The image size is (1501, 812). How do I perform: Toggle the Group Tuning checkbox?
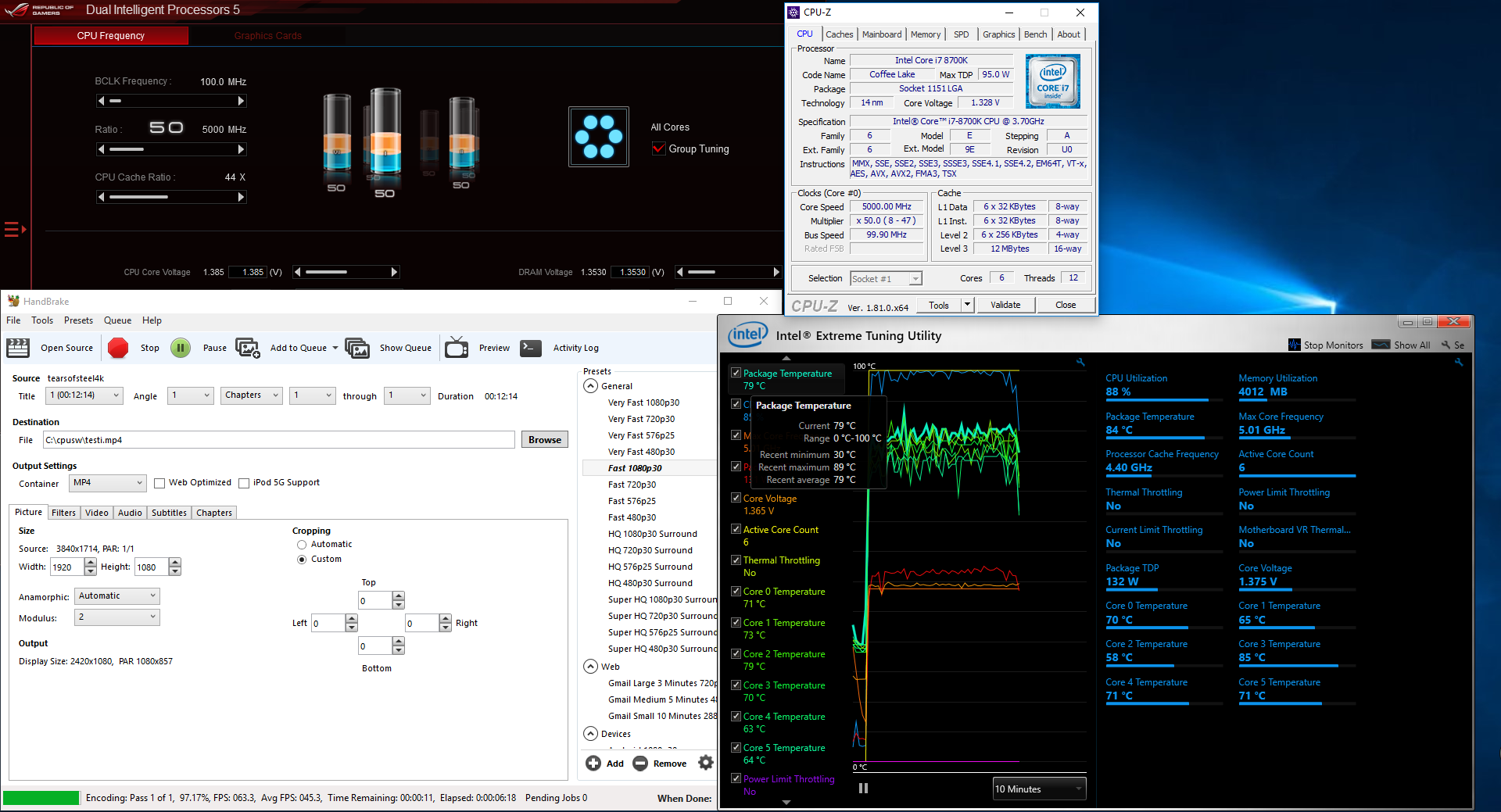[x=658, y=148]
